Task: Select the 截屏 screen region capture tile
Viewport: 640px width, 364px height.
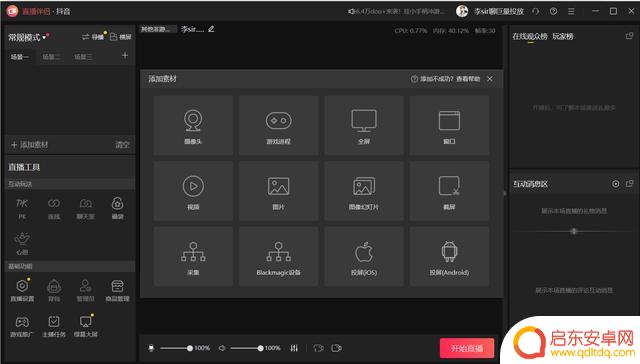Action: pyautogui.click(x=449, y=191)
